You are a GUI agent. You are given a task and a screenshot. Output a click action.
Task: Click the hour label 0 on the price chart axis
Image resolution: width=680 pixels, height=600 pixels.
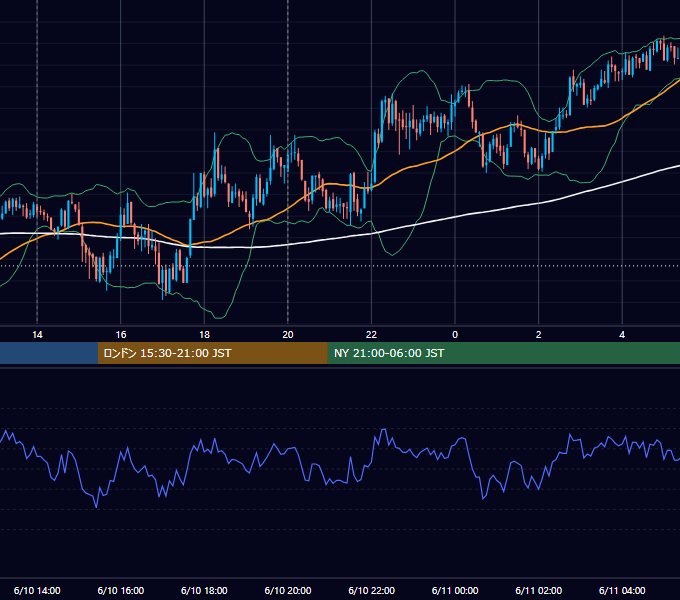(455, 335)
